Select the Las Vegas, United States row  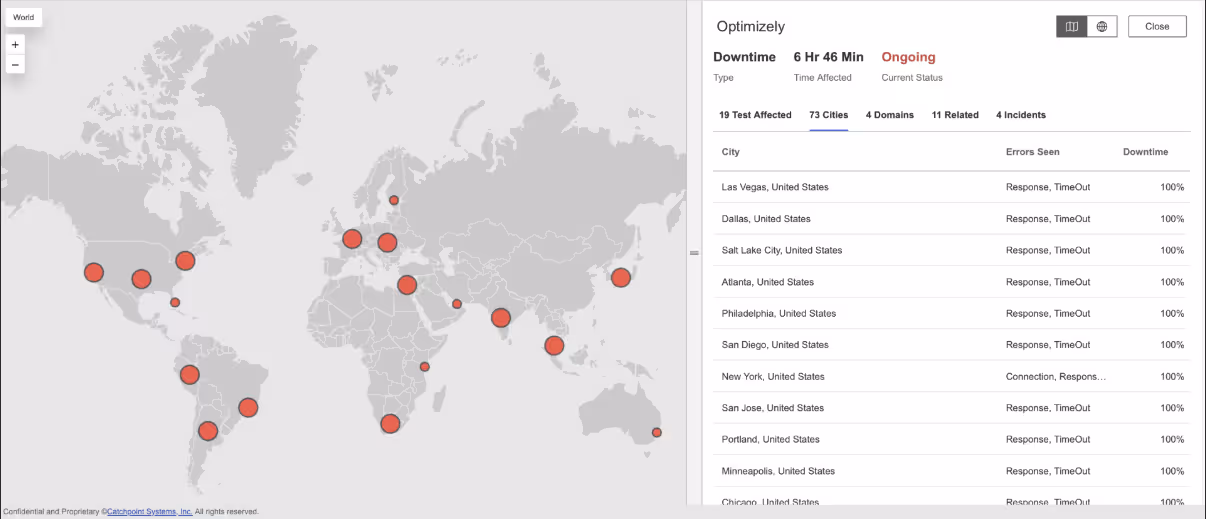[952, 187]
